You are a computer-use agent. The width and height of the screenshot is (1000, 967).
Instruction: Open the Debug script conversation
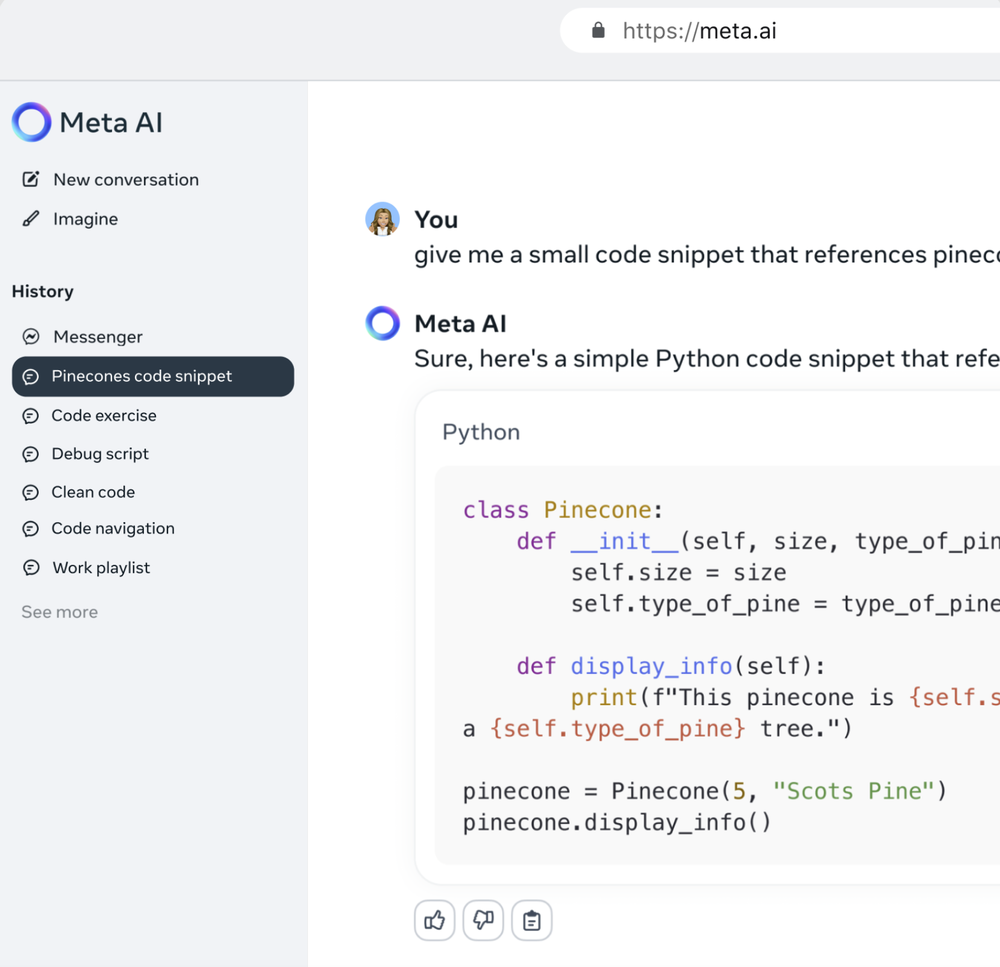(85, 454)
